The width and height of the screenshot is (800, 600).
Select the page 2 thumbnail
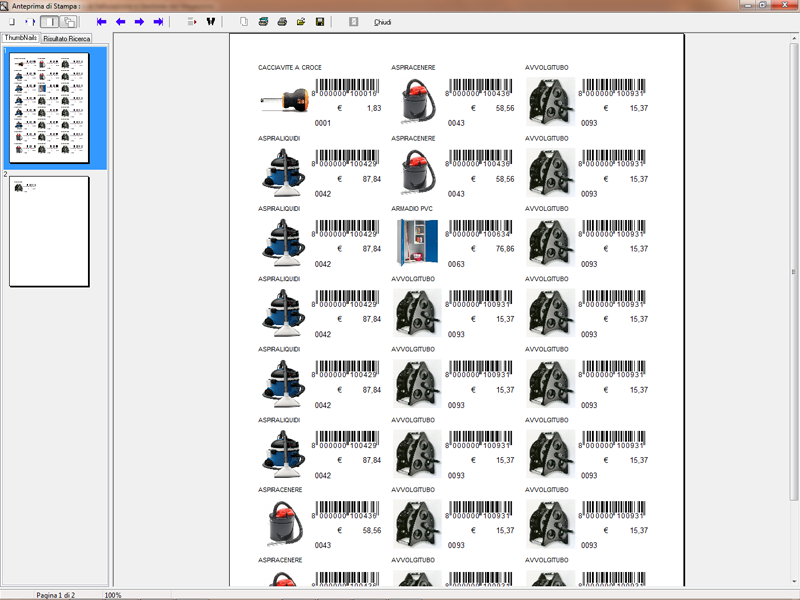click(49, 232)
